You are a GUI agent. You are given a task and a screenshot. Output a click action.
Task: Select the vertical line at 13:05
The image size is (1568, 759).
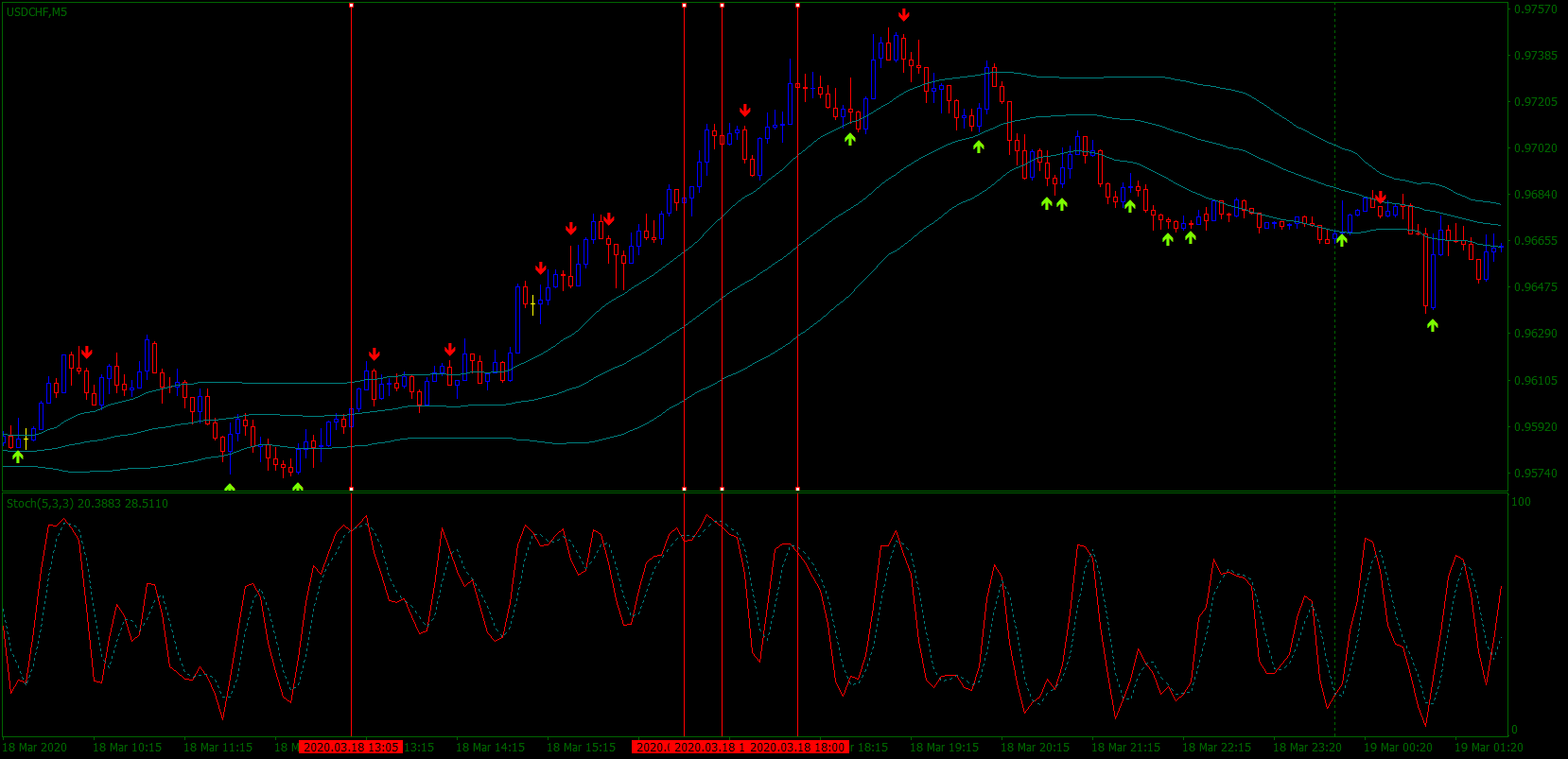coord(351,246)
